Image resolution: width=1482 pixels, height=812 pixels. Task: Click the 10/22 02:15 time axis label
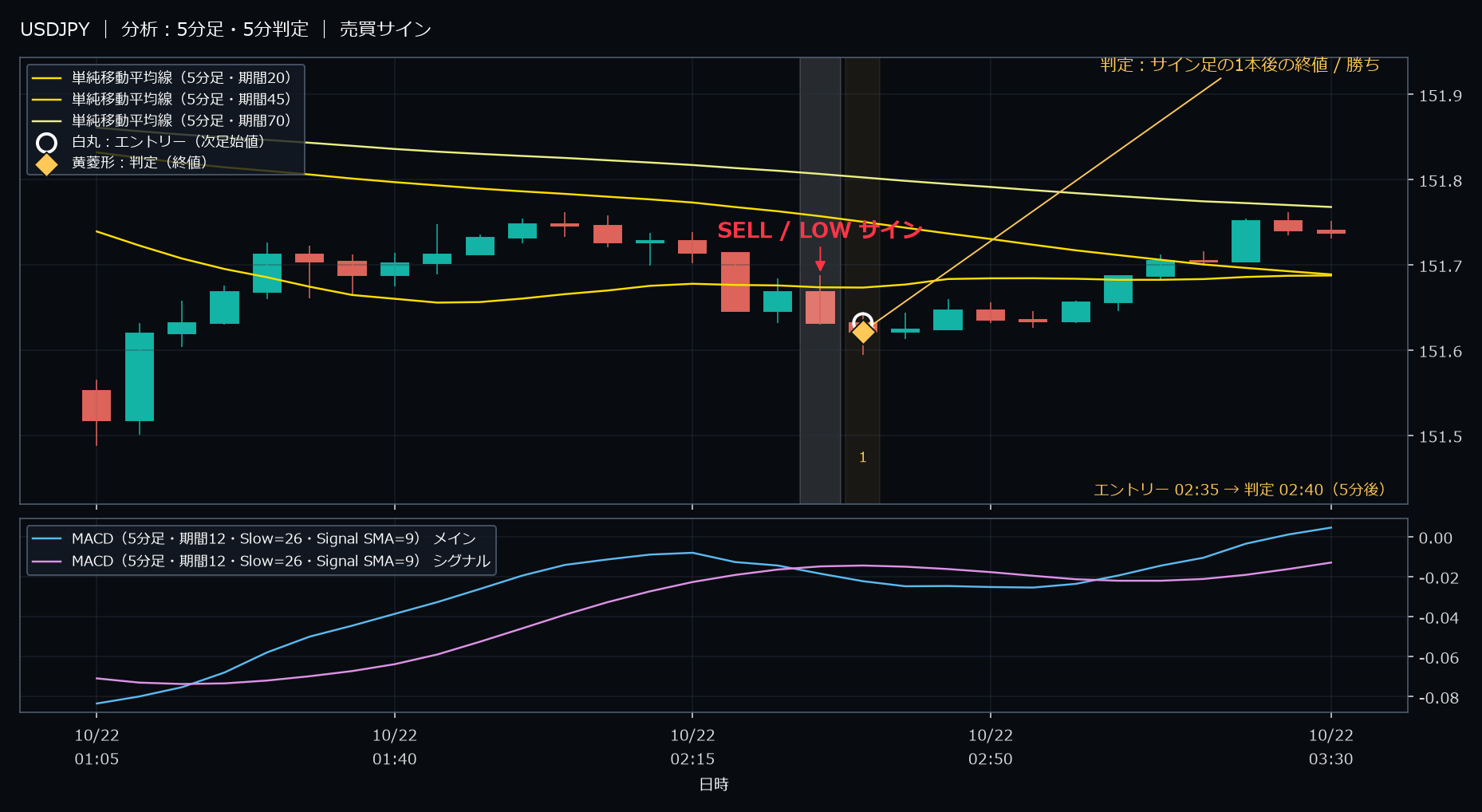(692, 747)
